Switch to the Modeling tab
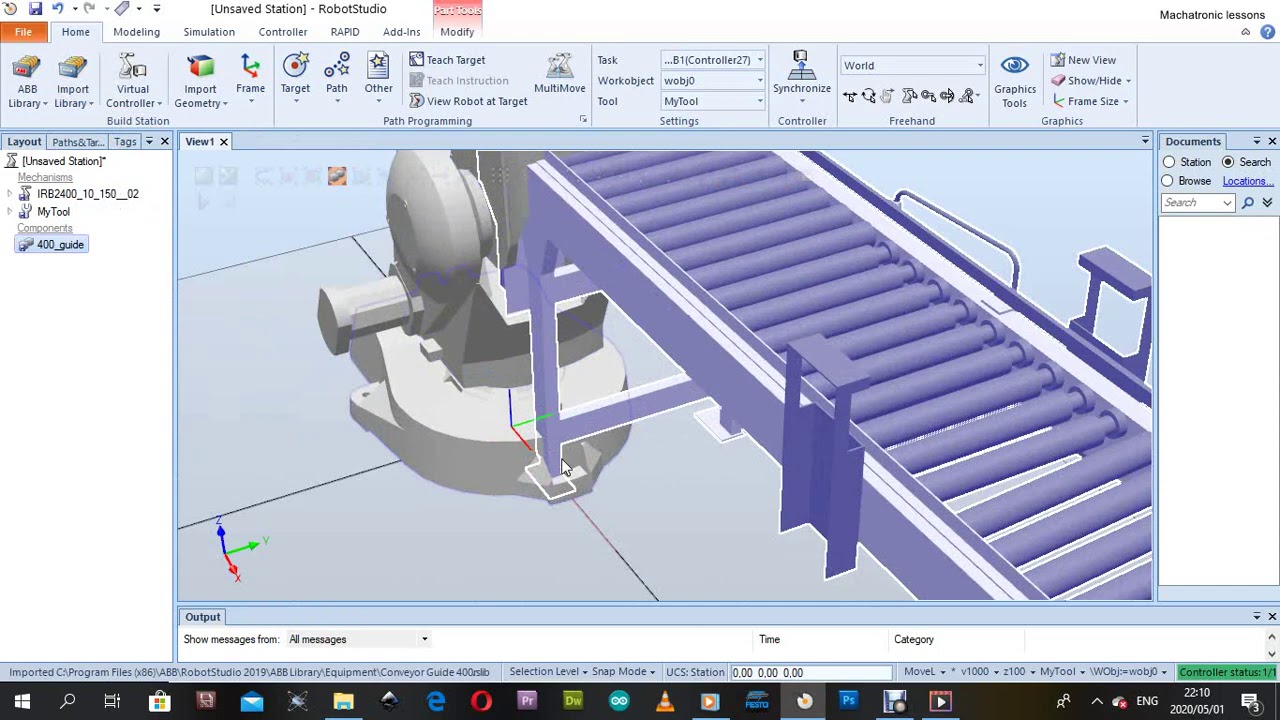 click(136, 32)
